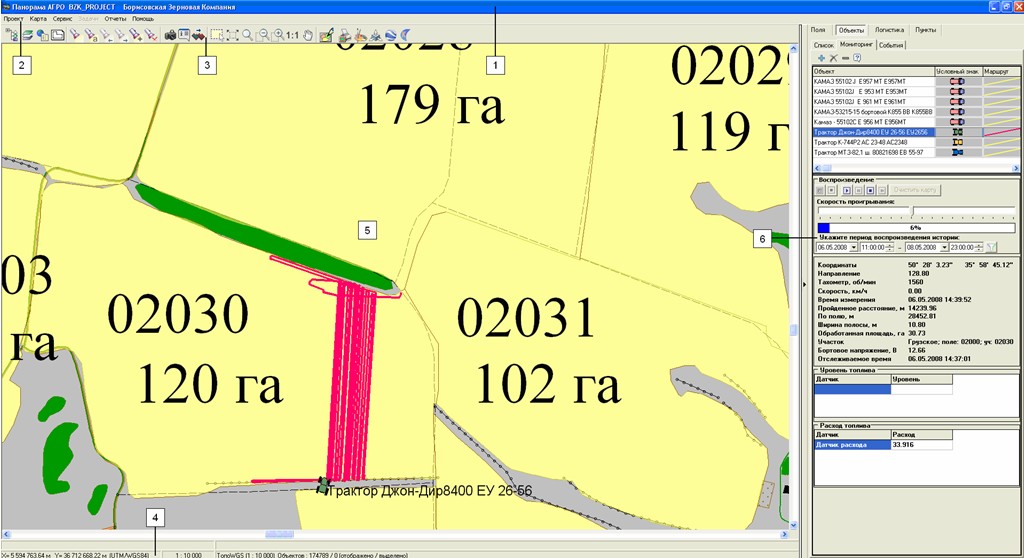Open the start date 06.05.2008 dropdown
This screenshot has height=558, width=1024.
click(x=852, y=247)
